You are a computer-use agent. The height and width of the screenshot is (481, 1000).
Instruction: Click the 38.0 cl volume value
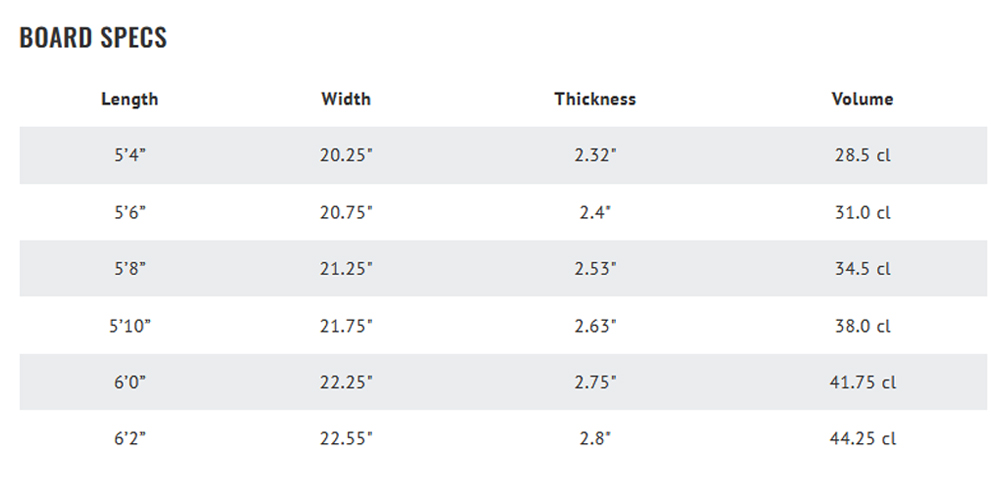[862, 326]
